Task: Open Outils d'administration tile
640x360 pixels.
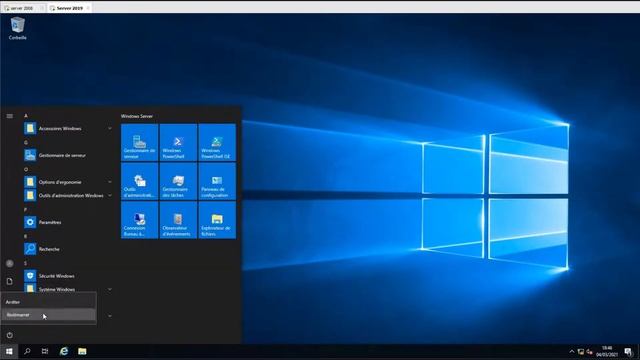Action: tap(140, 181)
